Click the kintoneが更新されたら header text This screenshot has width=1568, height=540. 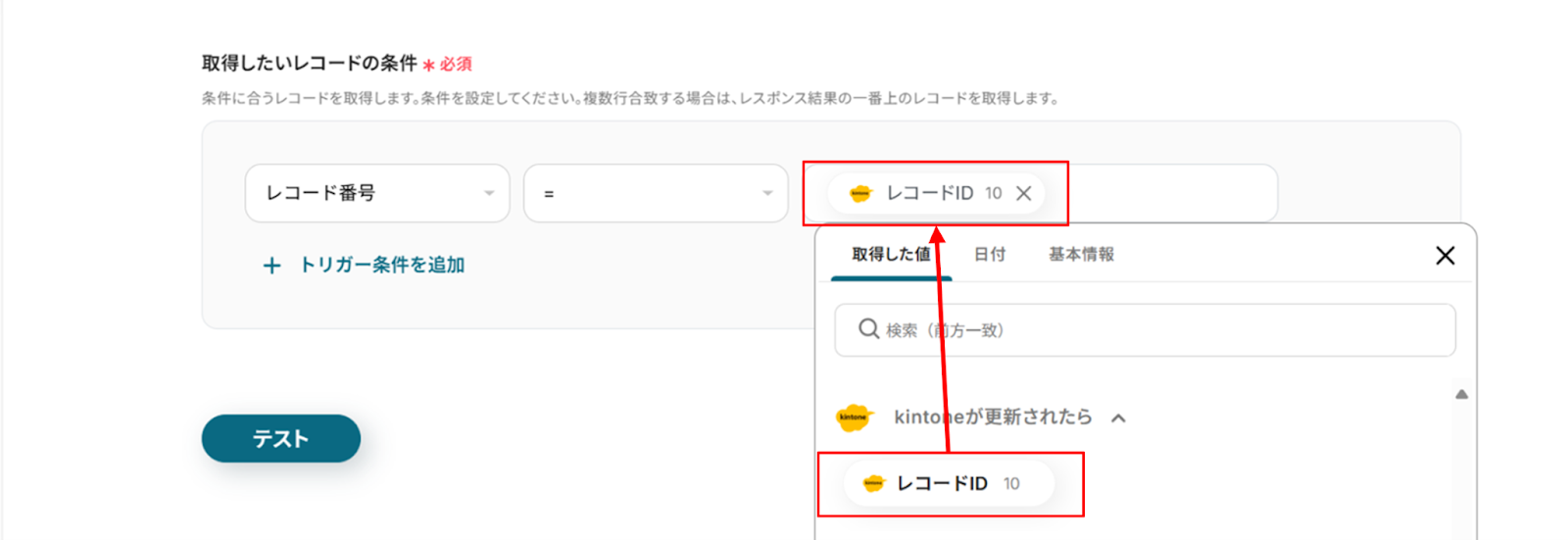pyautogui.click(x=992, y=417)
